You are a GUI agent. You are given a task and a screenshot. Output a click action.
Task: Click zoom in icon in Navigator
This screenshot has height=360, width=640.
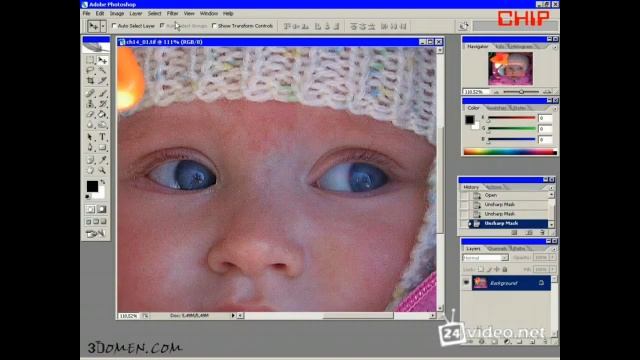[x=547, y=92]
